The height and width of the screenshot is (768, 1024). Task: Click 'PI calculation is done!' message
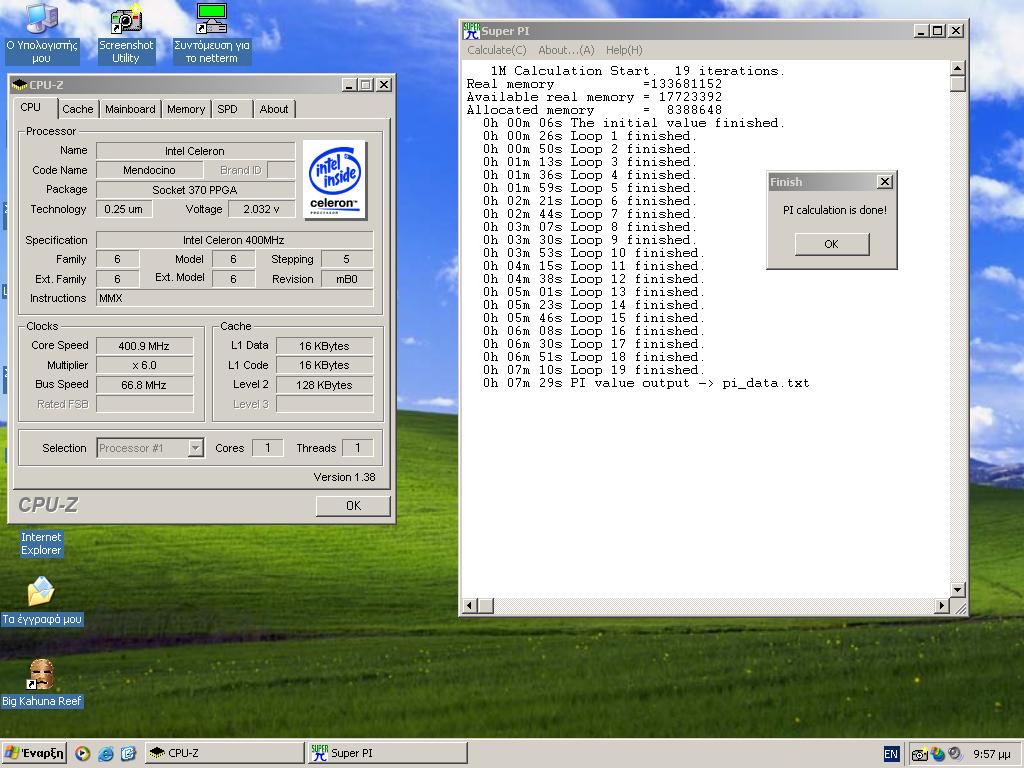point(835,210)
